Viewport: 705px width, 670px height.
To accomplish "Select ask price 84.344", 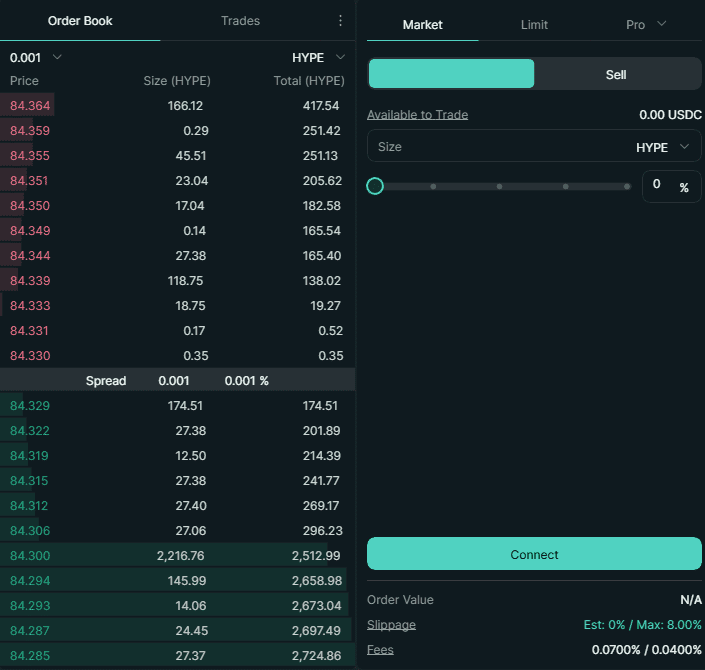I will (30, 255).
